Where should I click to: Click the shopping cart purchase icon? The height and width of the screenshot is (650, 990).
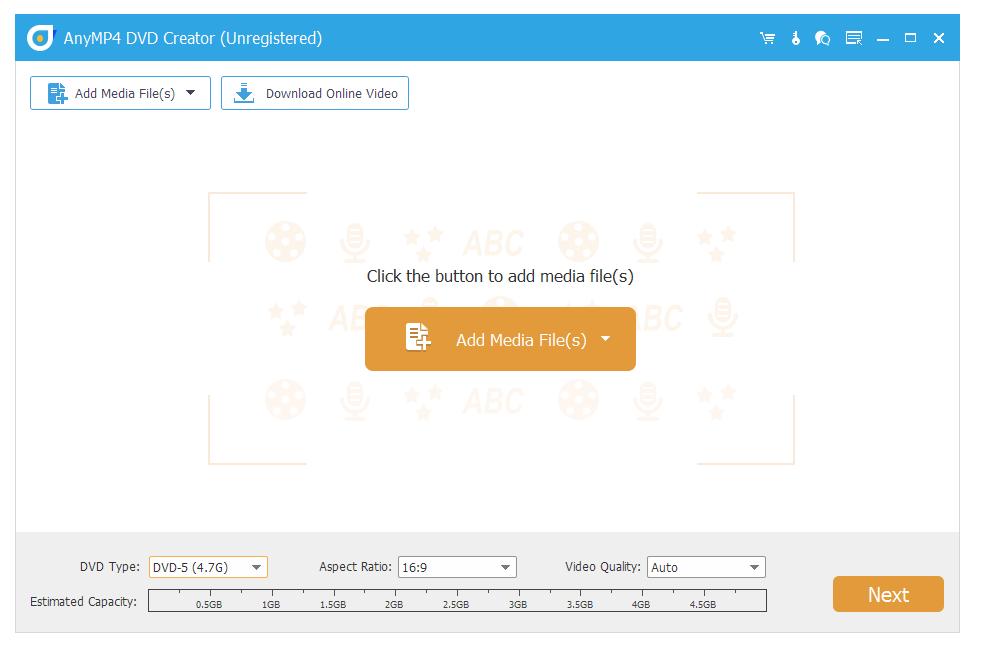(x=767, y=39)
